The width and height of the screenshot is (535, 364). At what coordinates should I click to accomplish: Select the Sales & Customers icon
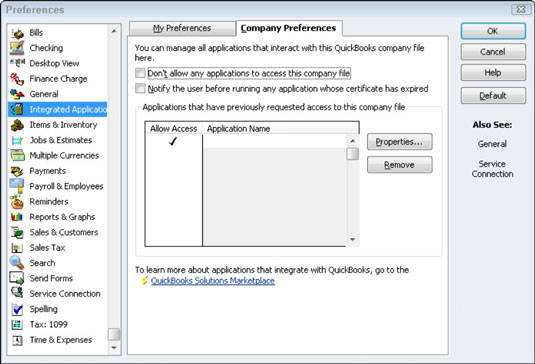pyautogui.click(x=17, y=232)
